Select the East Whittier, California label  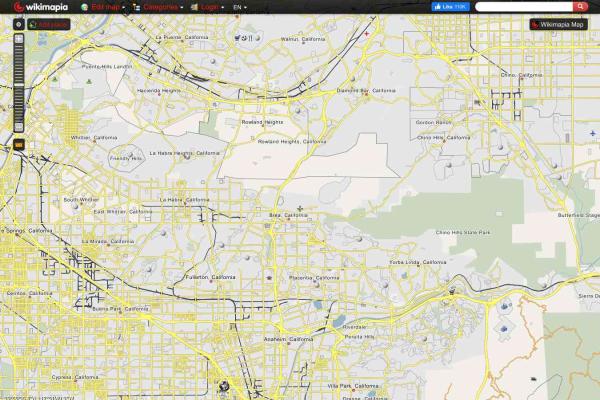(x=123, y=212)
